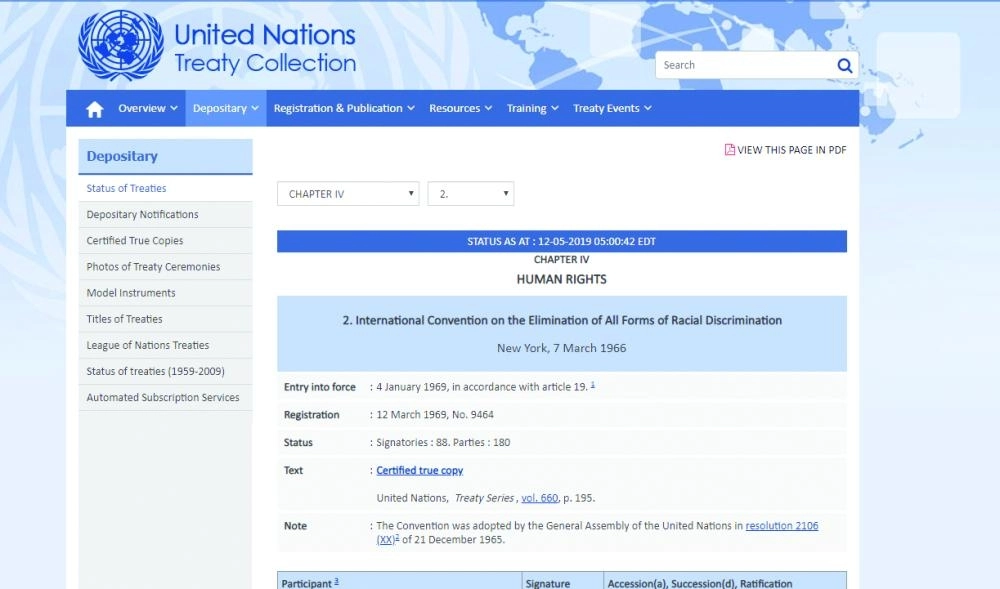The width and height of the screenshot is (1000, 589).
Task: Open the Treaty Events menu
Action: [x=612, y=109]
